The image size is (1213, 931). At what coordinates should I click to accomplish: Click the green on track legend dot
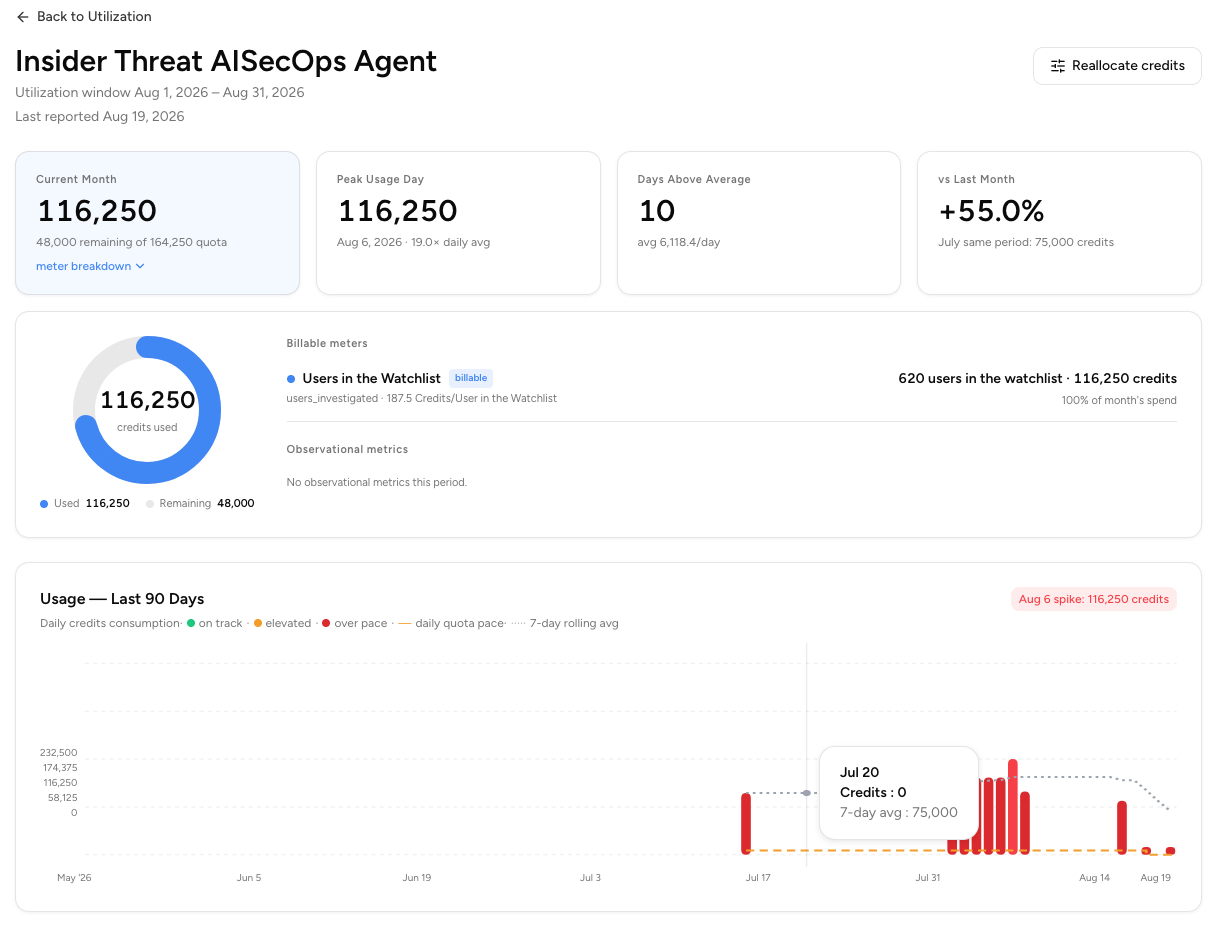[x=191, y=623]
